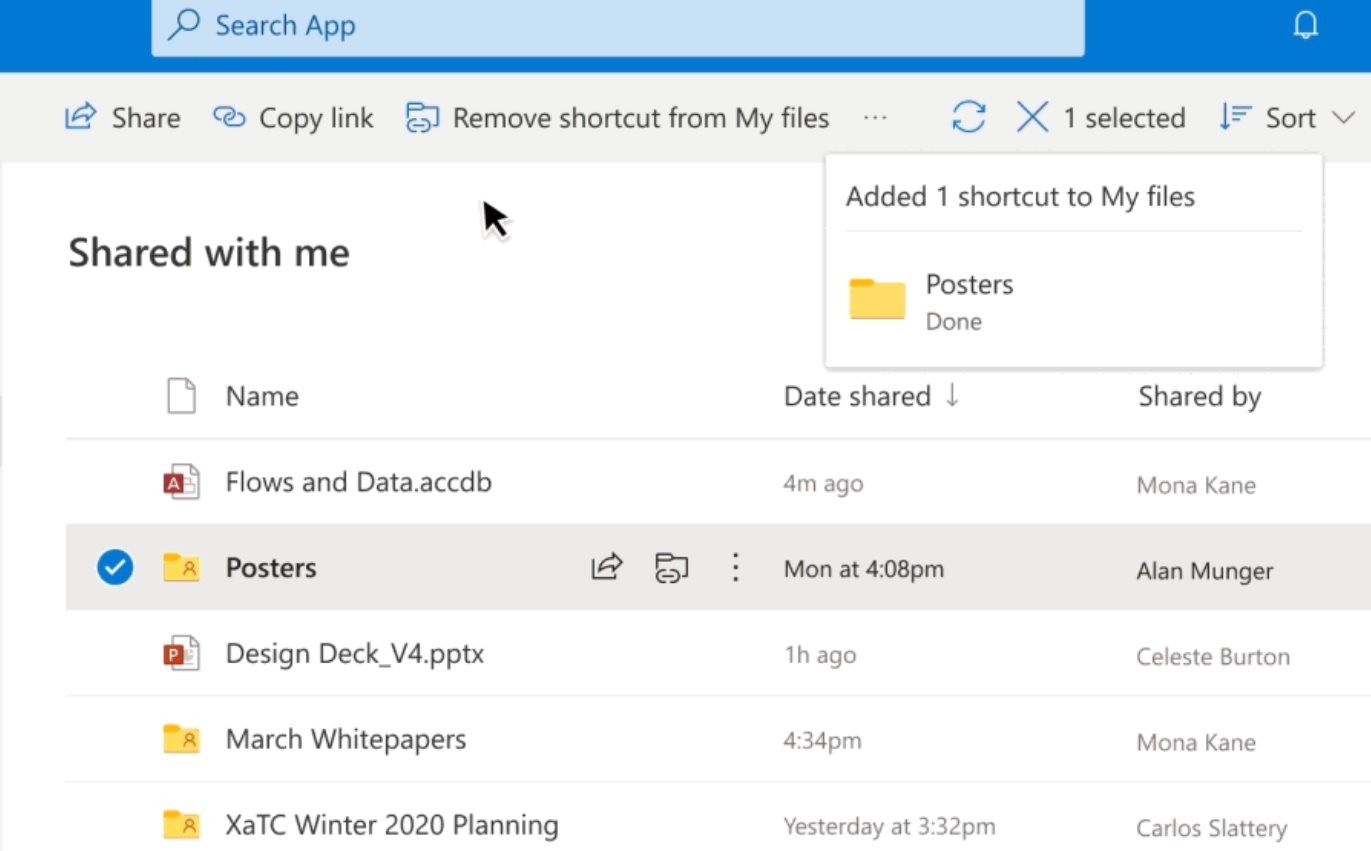Click the Share arrow icon in toolbar
1371x851 pixels.
click(81, 118)
